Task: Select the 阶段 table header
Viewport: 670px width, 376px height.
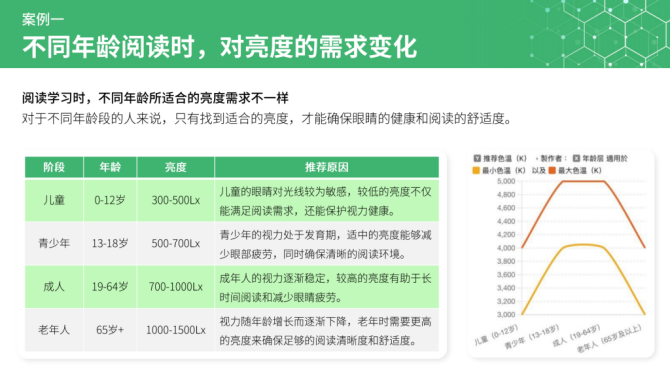Action: pos(54,167)
